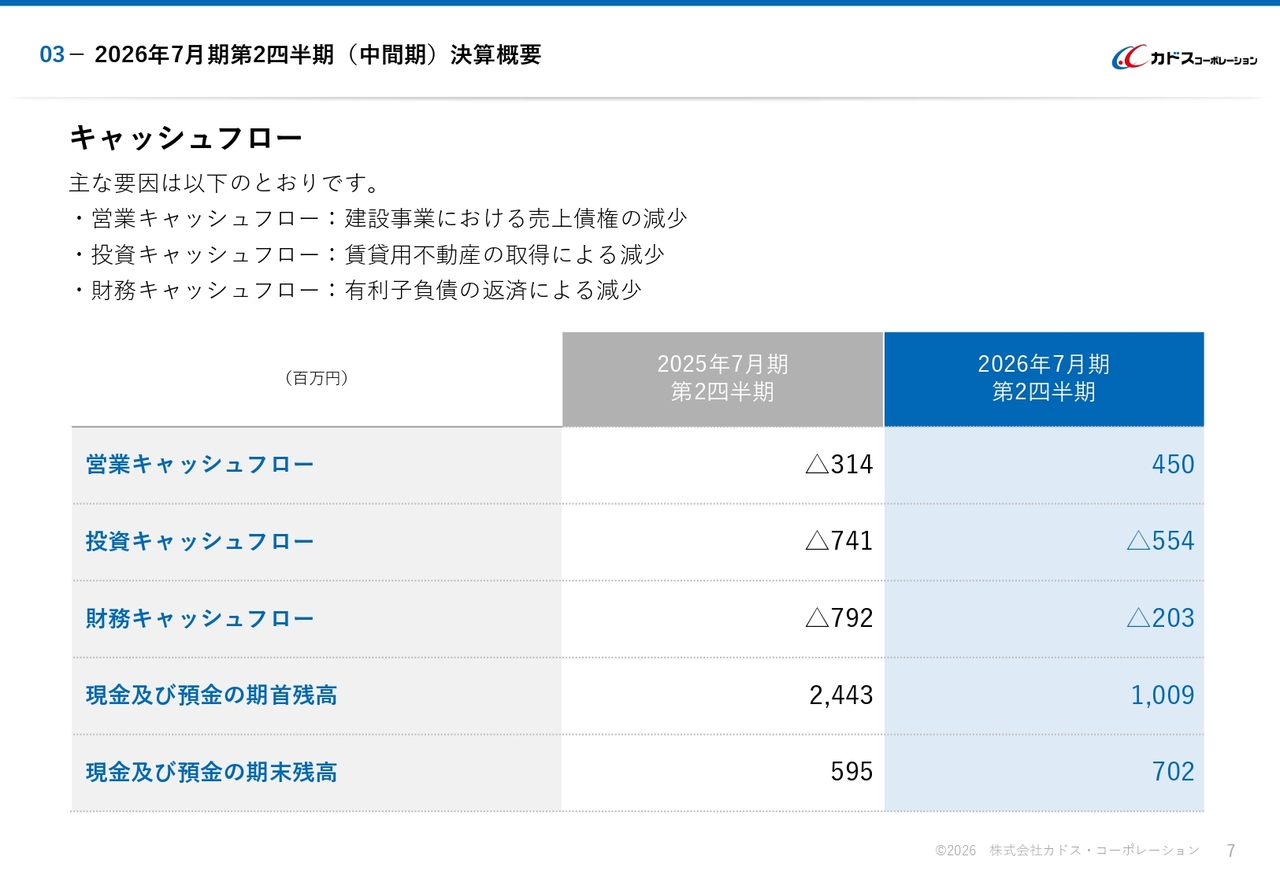Click the 現金及び預金の期末残高 row label

211,772
